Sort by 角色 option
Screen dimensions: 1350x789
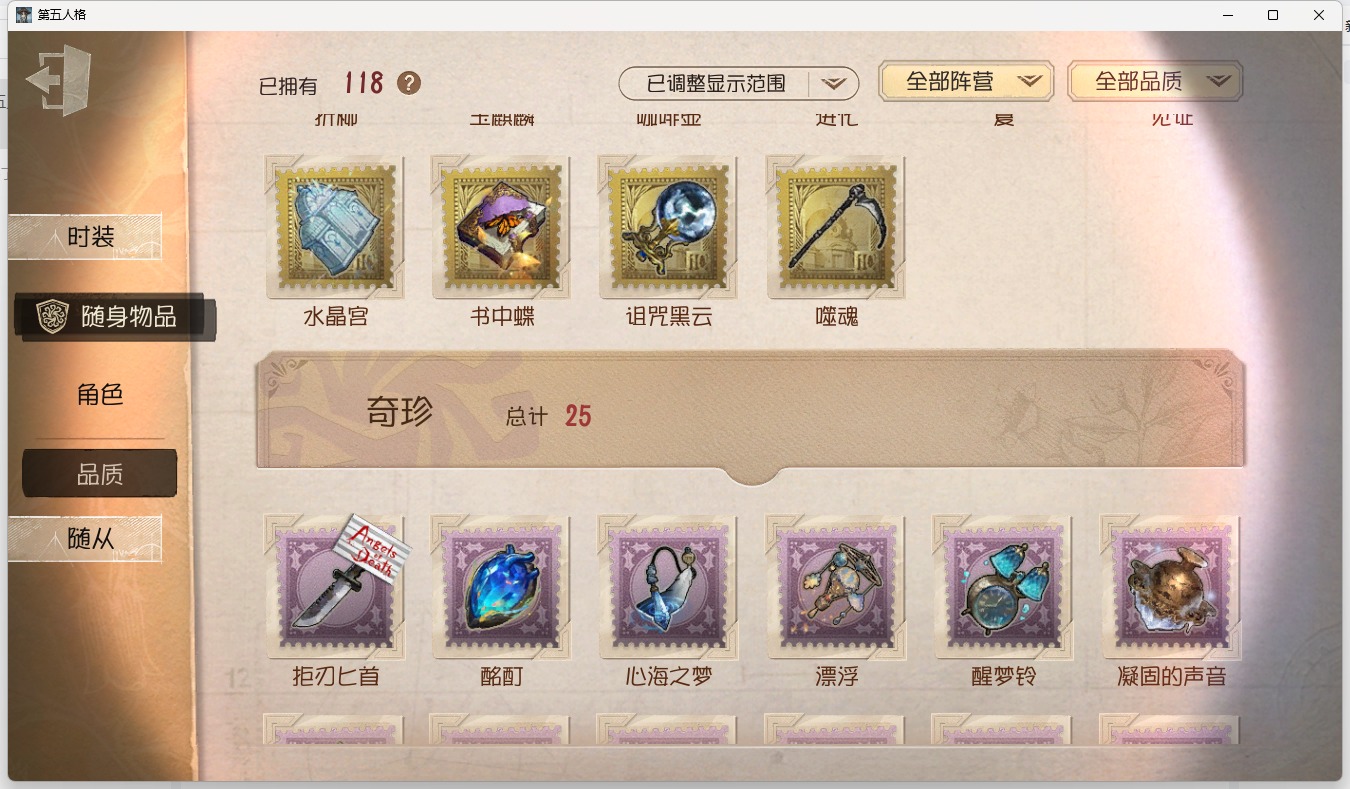(100, 394)
